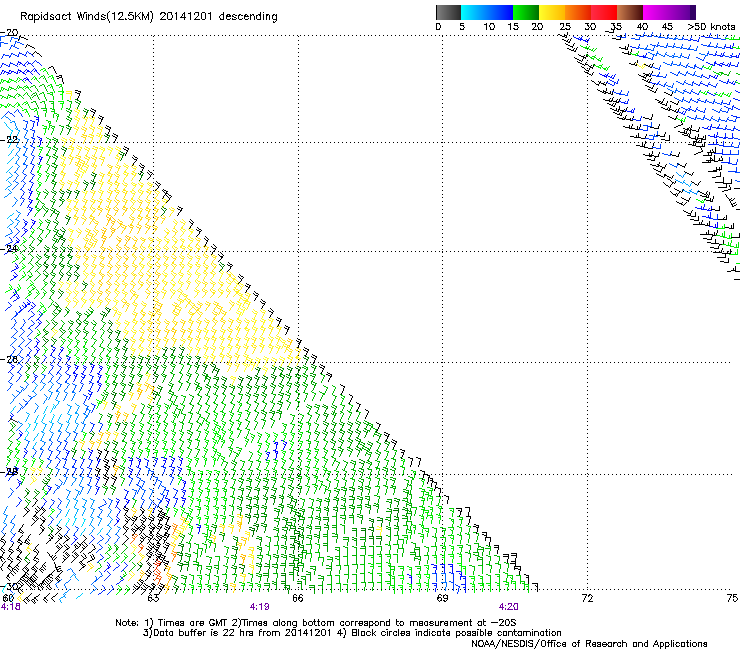Image resolution: width=740 pixels, height=650 pixels.
Task: Click the '40' legend scale label
Action: 642,27
